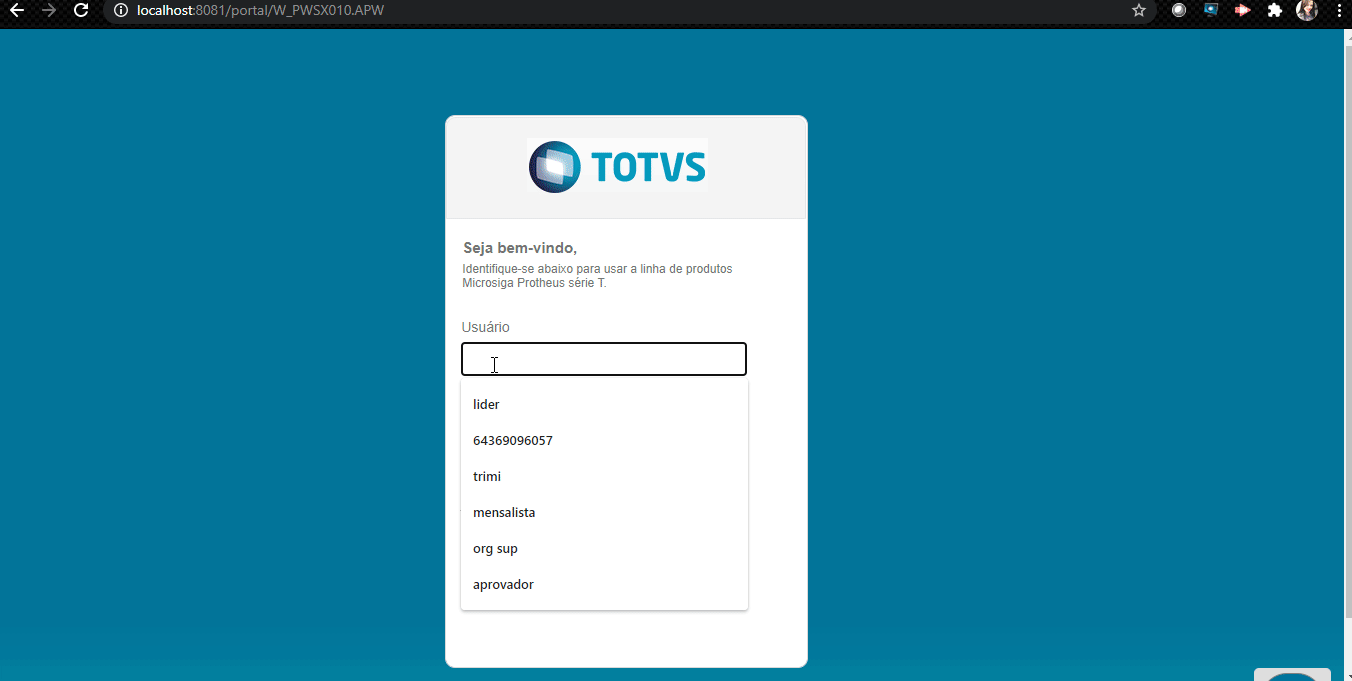Click the grey circle extension icon
1352x681 pixels.
(x=1179, y=10)
